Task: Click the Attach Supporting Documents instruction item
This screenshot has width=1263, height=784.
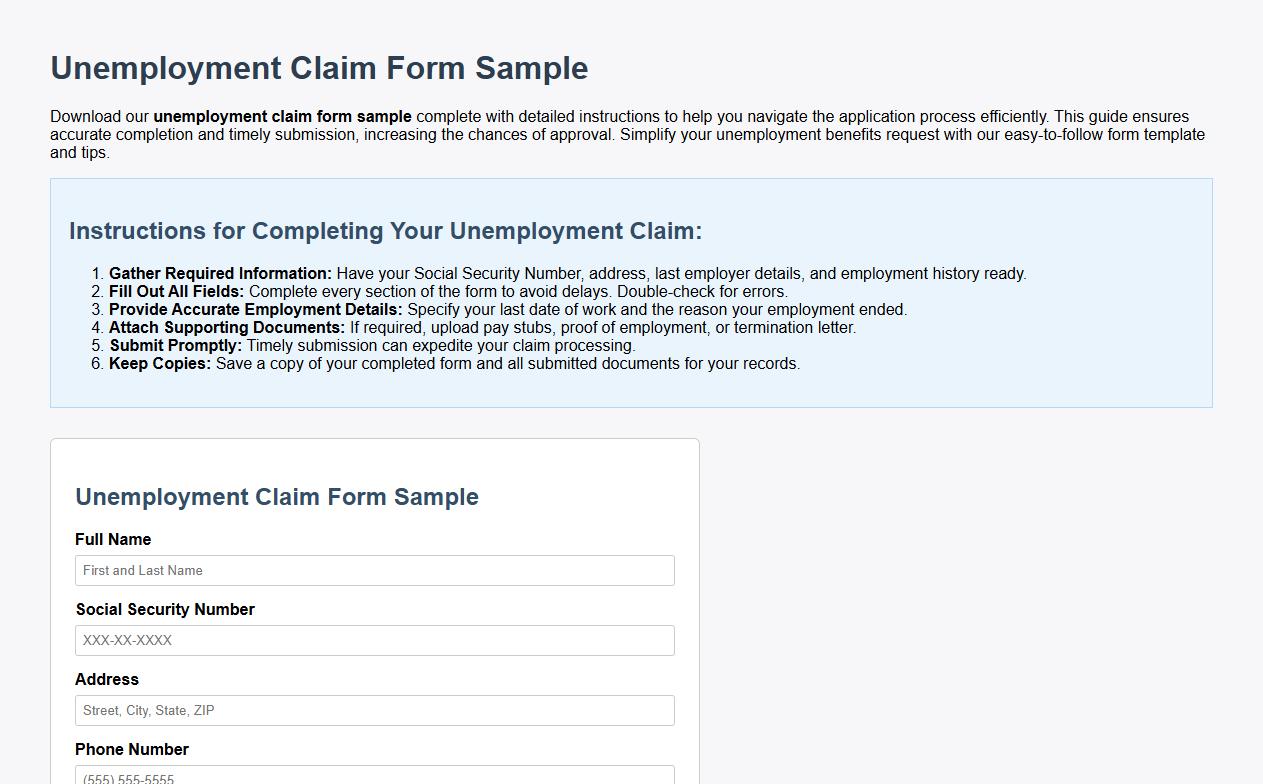Action: 482,327
